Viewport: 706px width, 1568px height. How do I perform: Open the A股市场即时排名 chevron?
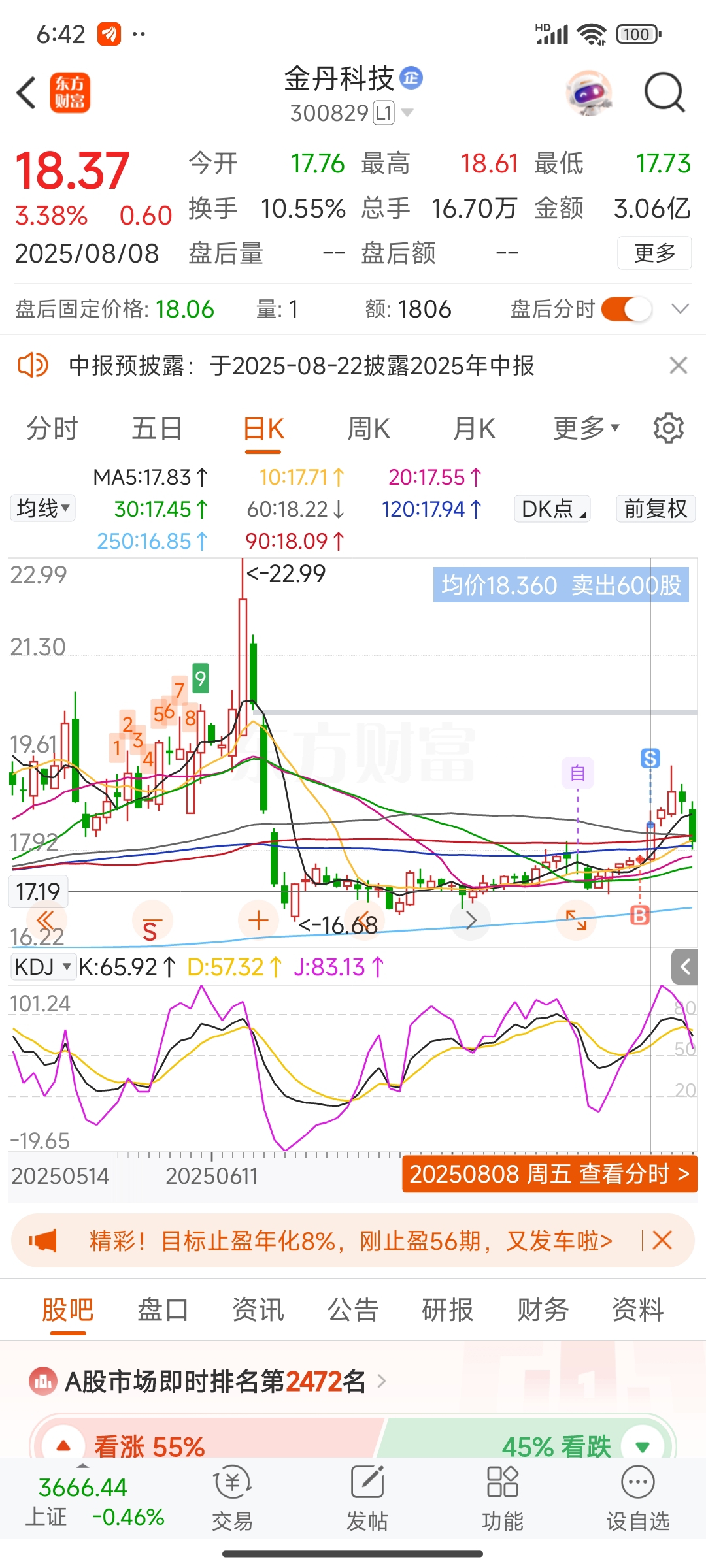pyautogui.click(x=382, y=1381)
